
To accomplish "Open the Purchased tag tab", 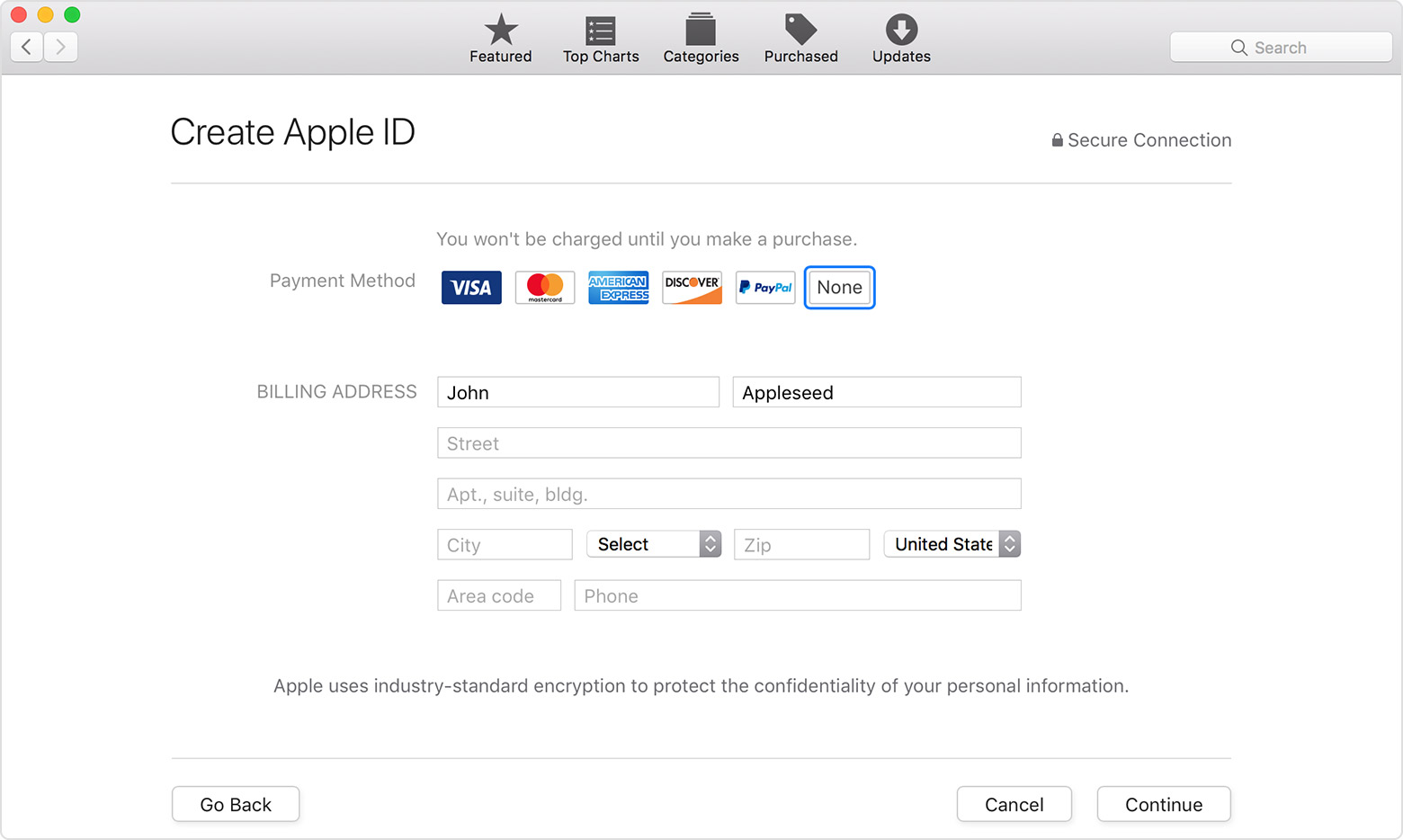I will [x=800, y=40].
